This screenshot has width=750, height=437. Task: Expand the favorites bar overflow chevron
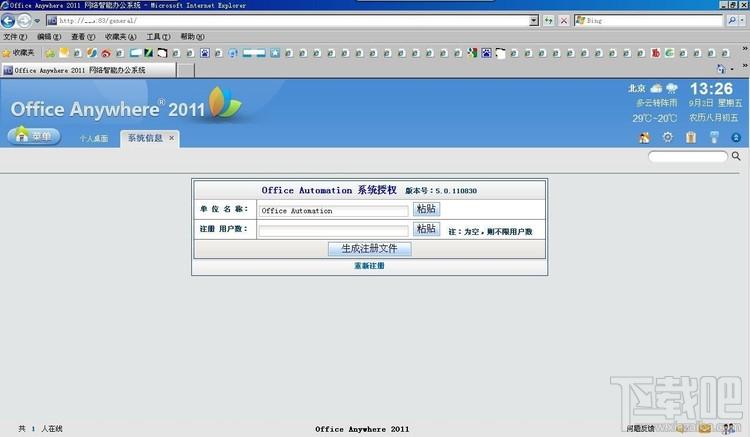tap(745, 48)
